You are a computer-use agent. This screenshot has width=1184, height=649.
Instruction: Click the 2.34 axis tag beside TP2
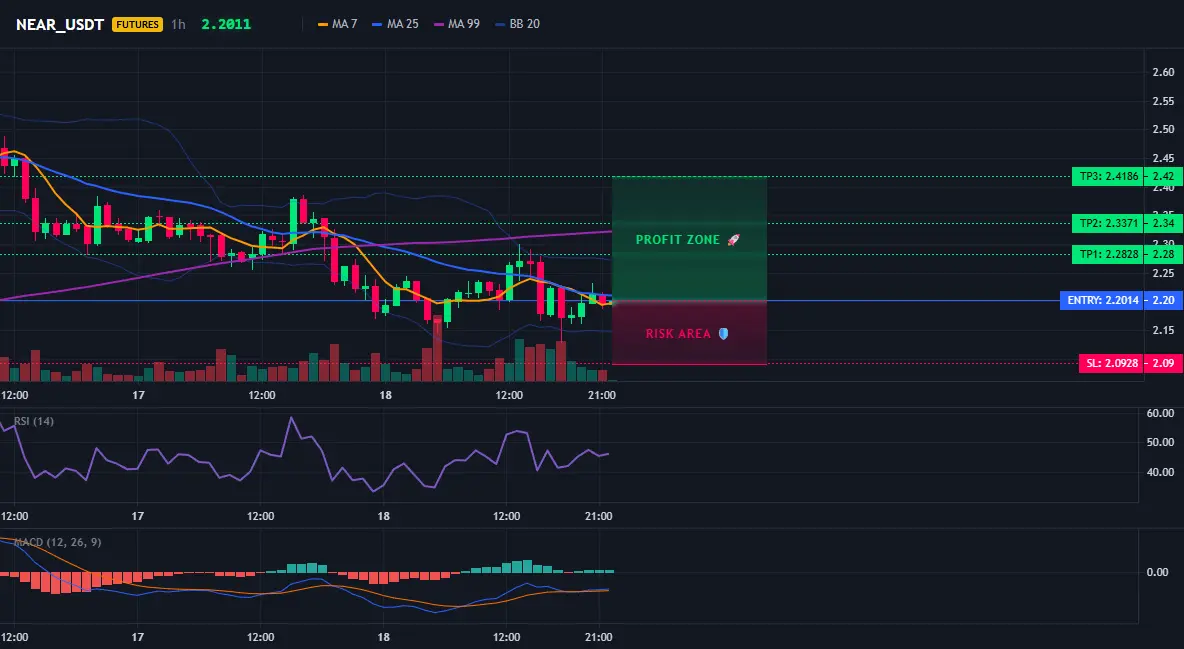(x=1164, y=224)
